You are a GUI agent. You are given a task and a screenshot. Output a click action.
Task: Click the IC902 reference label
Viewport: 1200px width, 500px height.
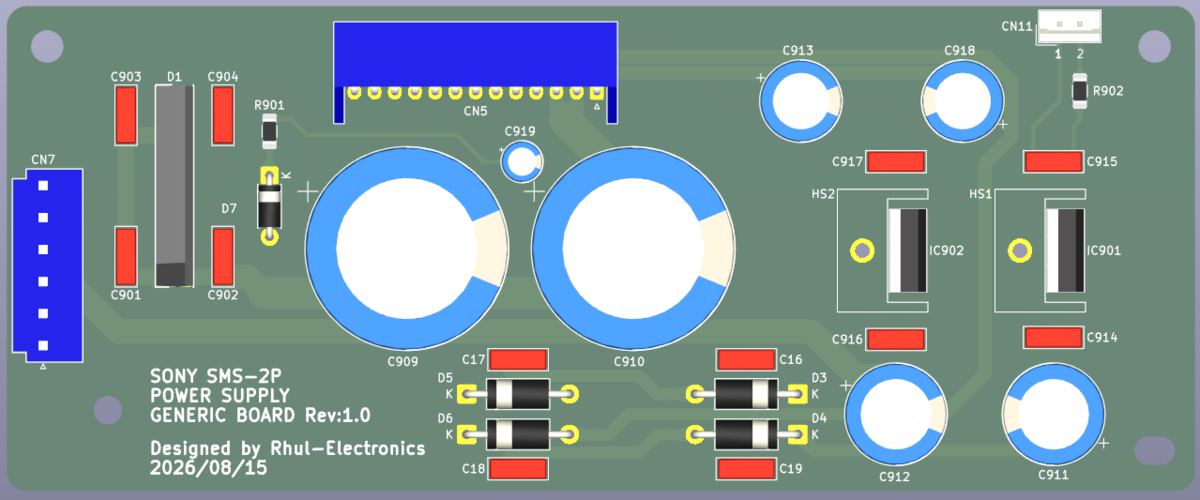(947, 250)
